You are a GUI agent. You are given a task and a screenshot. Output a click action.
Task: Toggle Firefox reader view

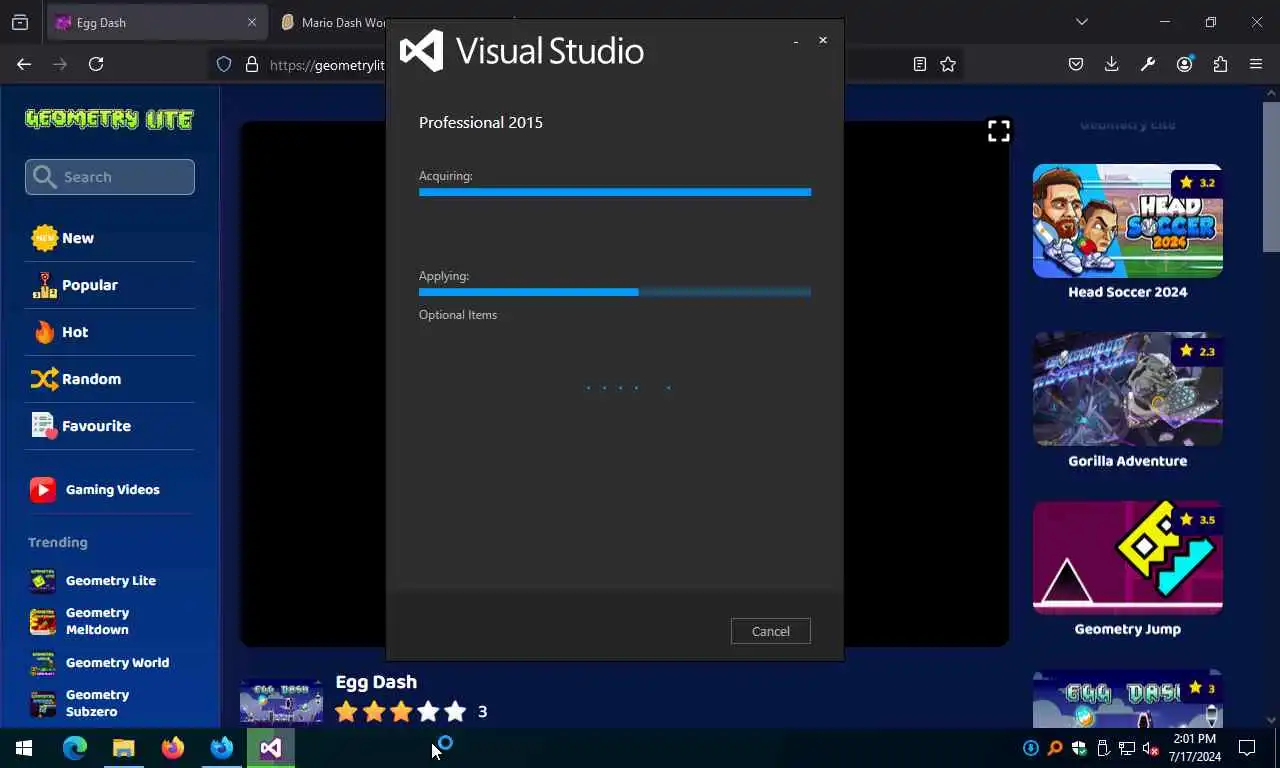[920, 64]
